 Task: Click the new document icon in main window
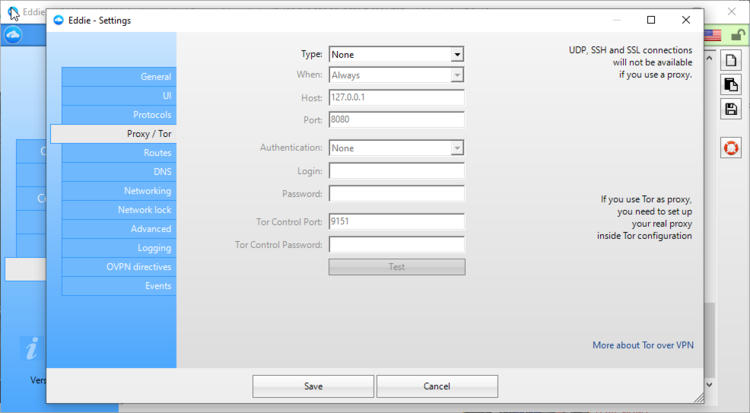tap(731, 60)
